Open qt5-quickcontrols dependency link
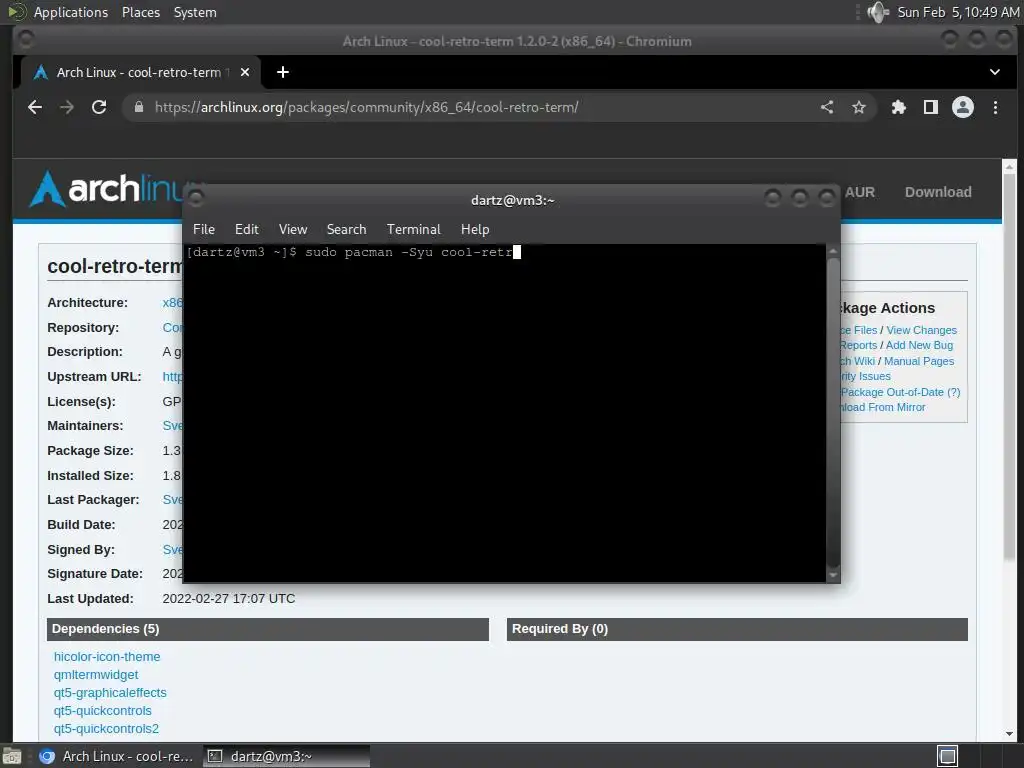 [x=103, y=711]
